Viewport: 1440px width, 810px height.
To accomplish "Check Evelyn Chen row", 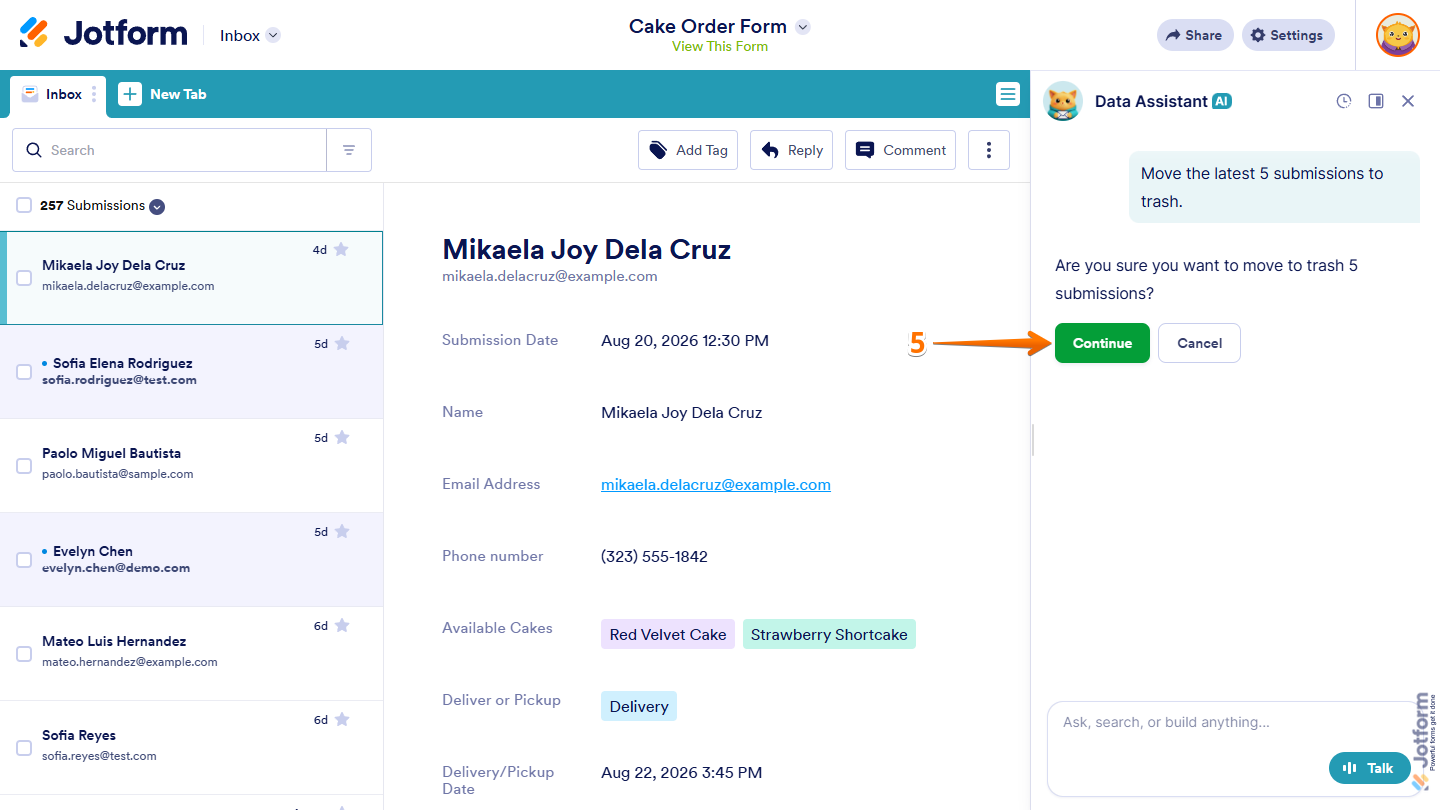I will pyautogui.click(x=24, y=560).
